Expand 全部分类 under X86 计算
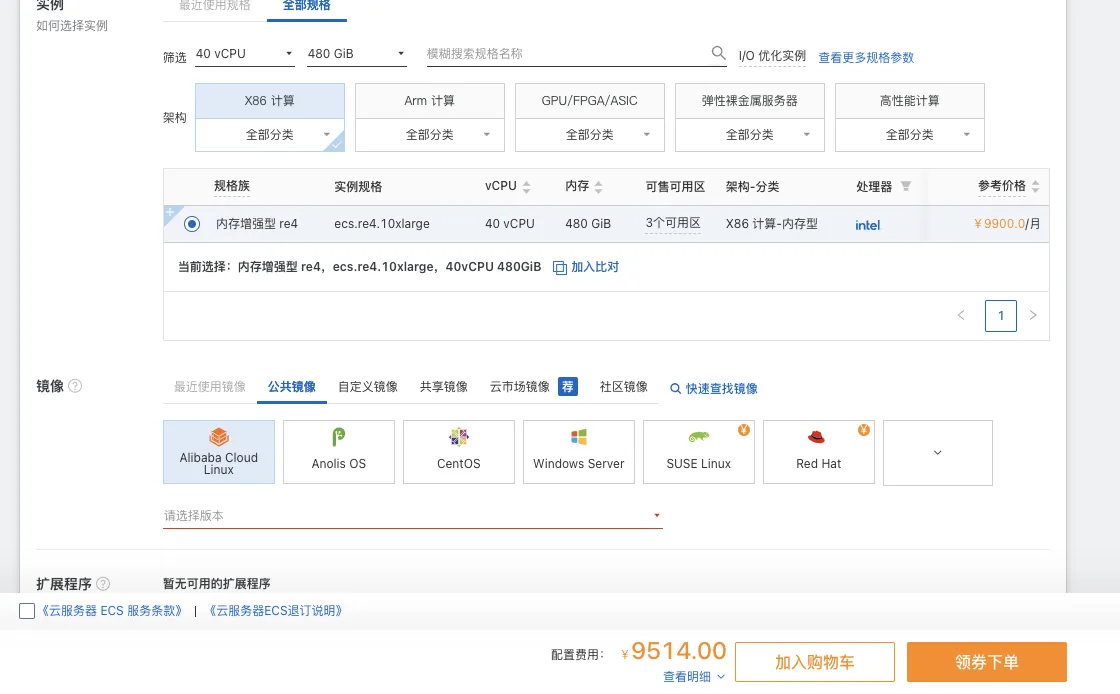Viewport: 1120px width, 694px height. pyautogui.click(x=270, y=135)
